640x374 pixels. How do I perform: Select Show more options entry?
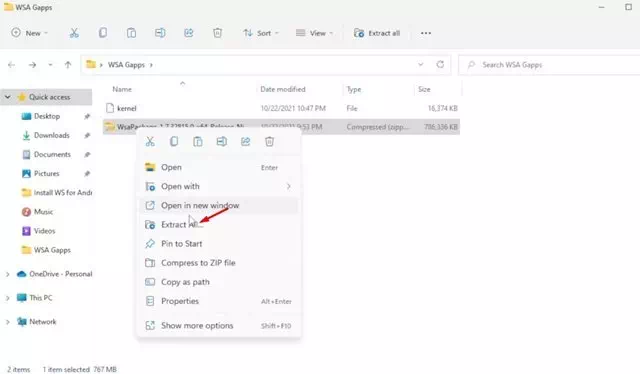pyautogui.click(x=219, y=326)
